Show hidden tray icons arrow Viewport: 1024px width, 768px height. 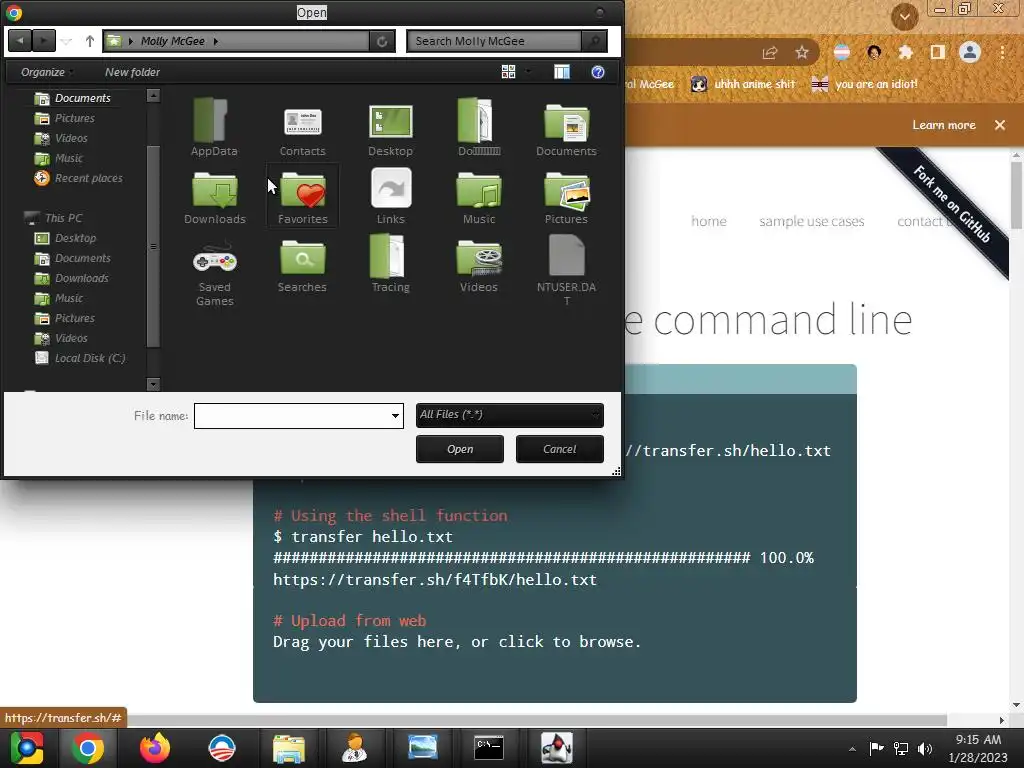pos(852,748)
